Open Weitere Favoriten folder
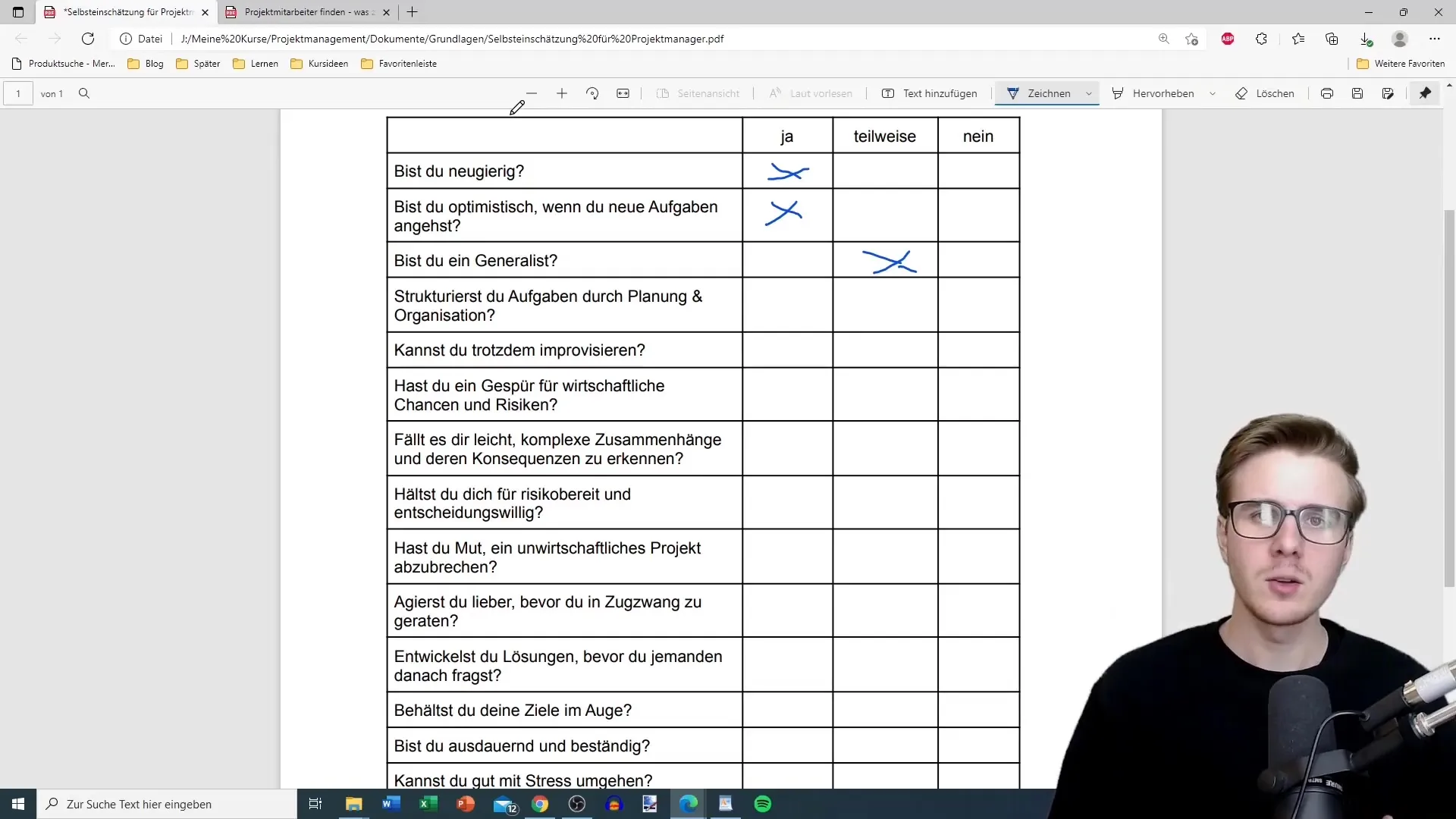1456x819 pixels. [1401, 64]
